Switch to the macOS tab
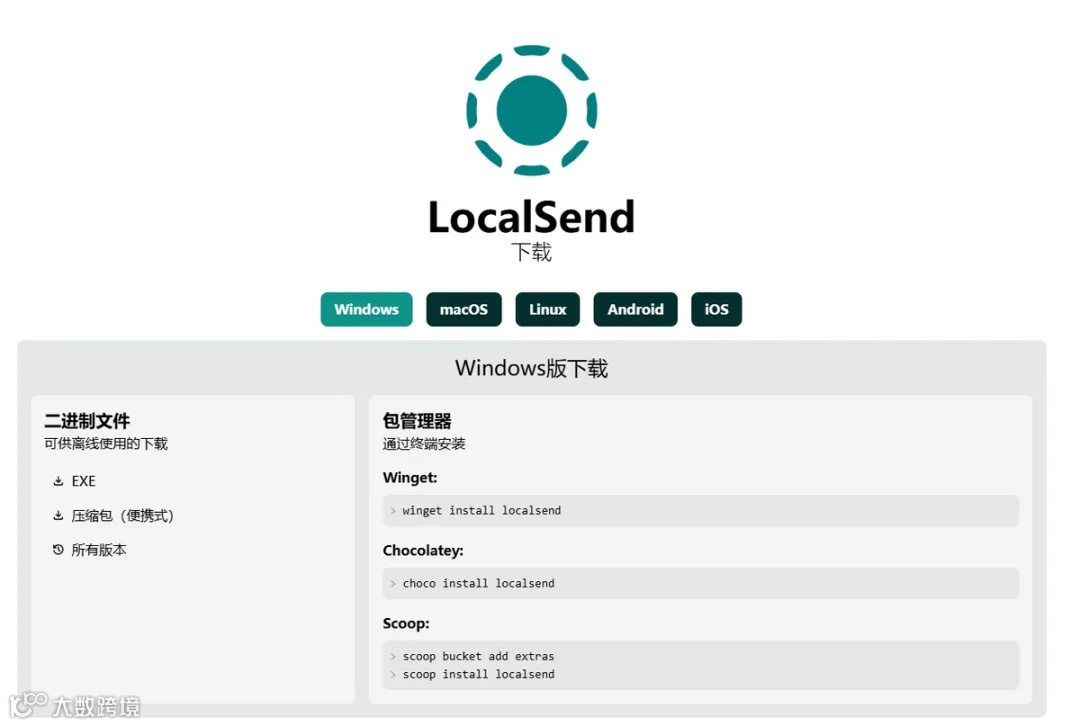This screenshot has width=1080, height=726. point(464,309)
